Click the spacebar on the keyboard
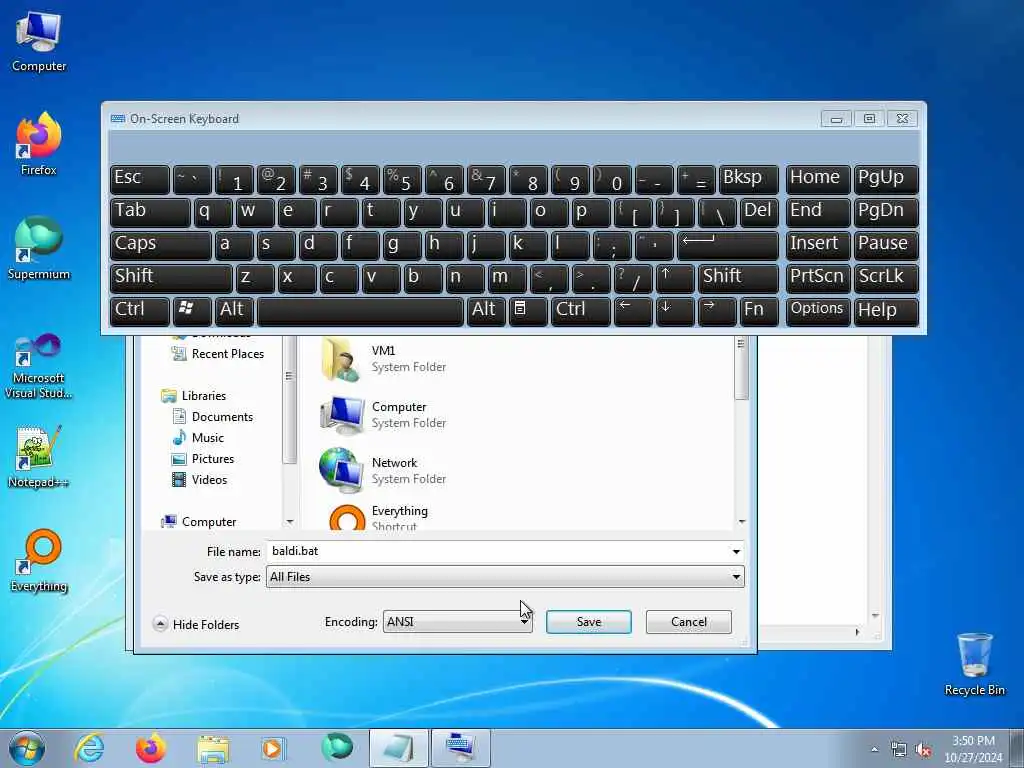Viewport: 1024px width, 768px height. click(360, 311)
